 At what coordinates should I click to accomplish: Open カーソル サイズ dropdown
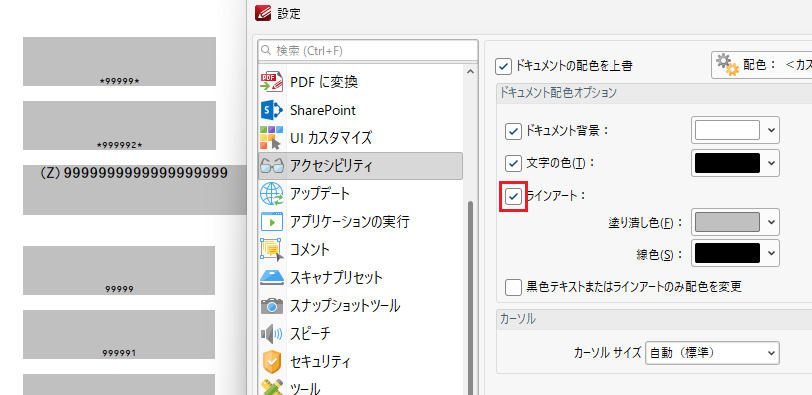click(712, 353)
